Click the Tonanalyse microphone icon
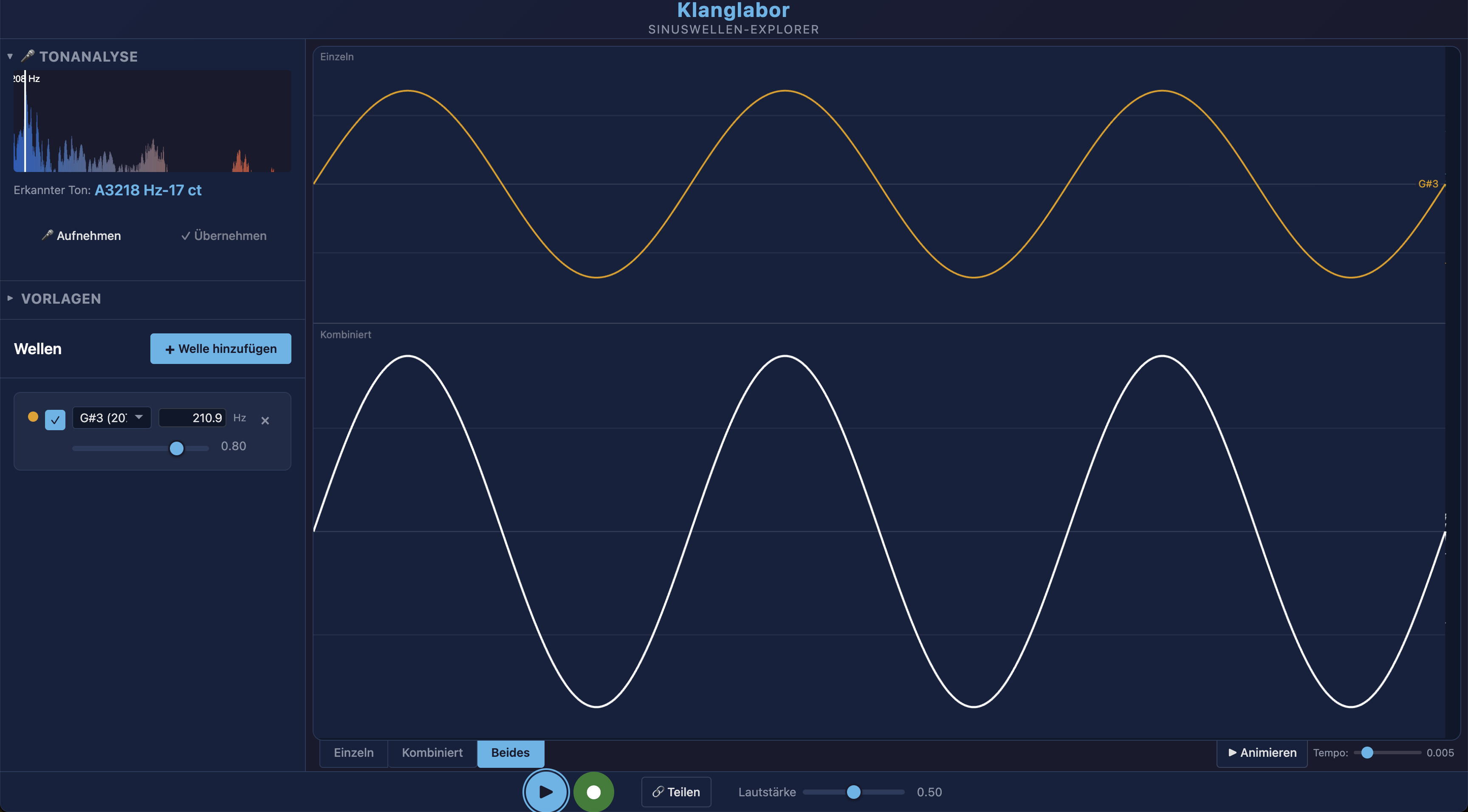The width and height of the screenshot is (1468, 812). click(x=27, y=56)
